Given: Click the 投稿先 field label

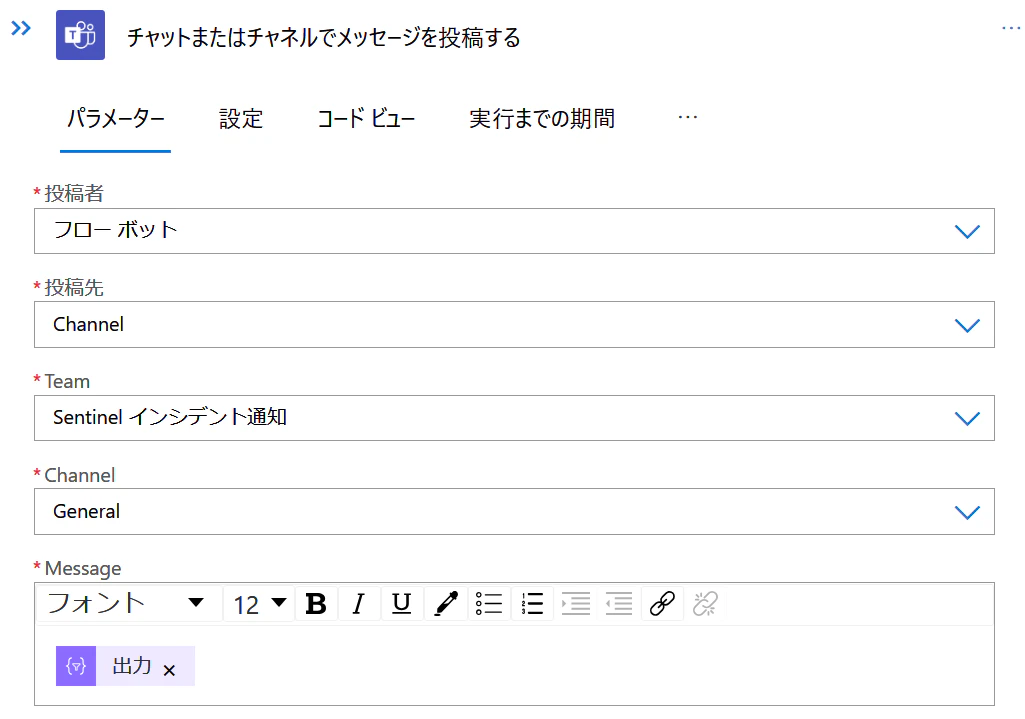Looking at the screenshot, I should click(74, 288).
